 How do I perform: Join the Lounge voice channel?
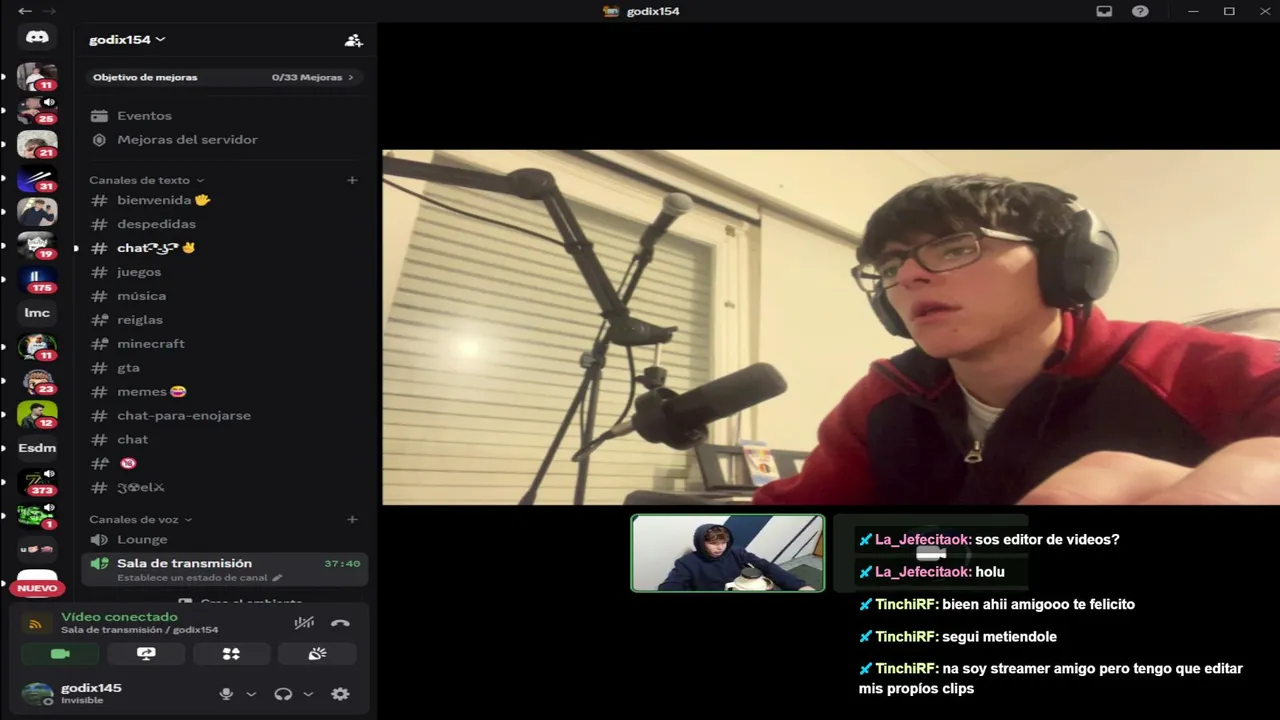(224, 540)
